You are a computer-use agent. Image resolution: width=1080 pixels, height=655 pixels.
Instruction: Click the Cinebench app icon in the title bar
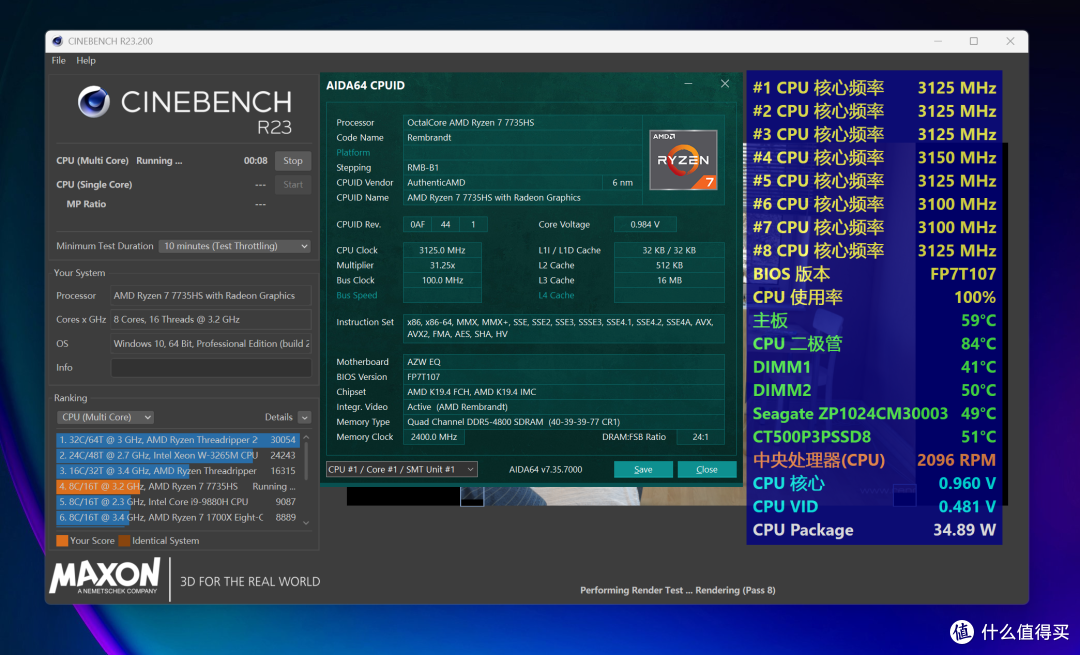pyautogui.click(x=57, y=41)
